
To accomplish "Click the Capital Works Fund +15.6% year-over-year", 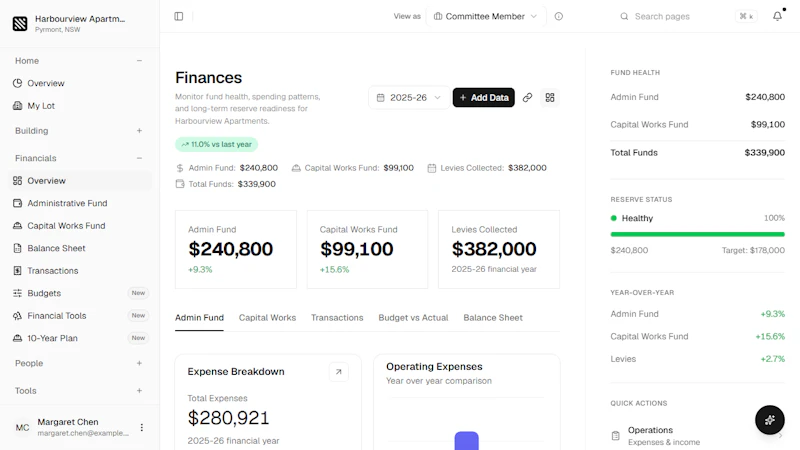I will (x=770, y=337).
